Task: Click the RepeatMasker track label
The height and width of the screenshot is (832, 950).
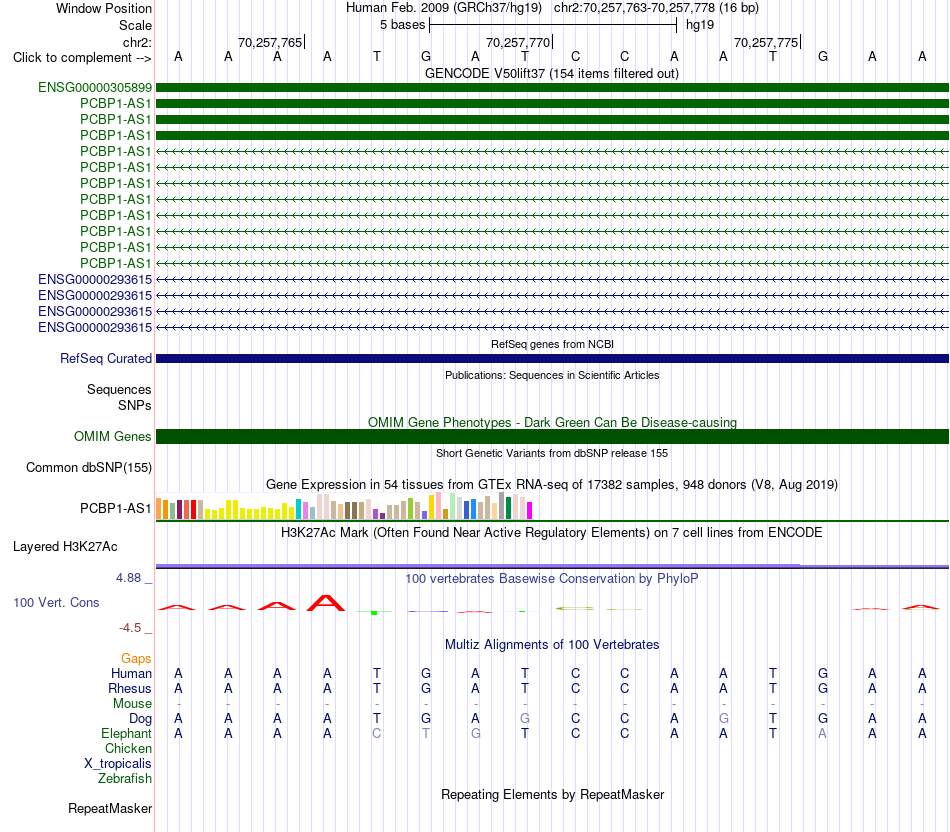Action: pos(110,808)
